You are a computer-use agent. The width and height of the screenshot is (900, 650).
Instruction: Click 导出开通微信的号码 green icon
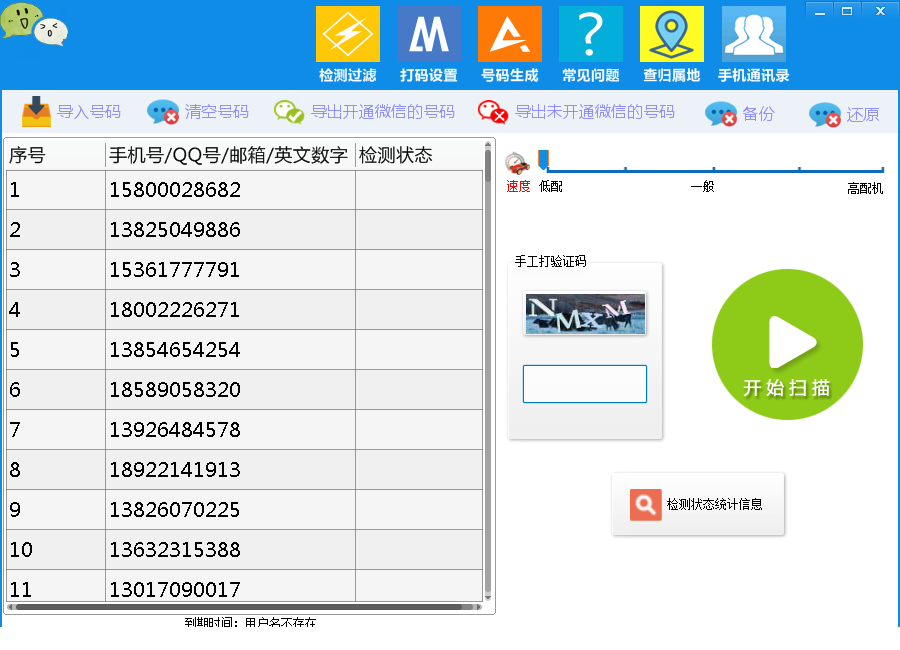point(289,112)
